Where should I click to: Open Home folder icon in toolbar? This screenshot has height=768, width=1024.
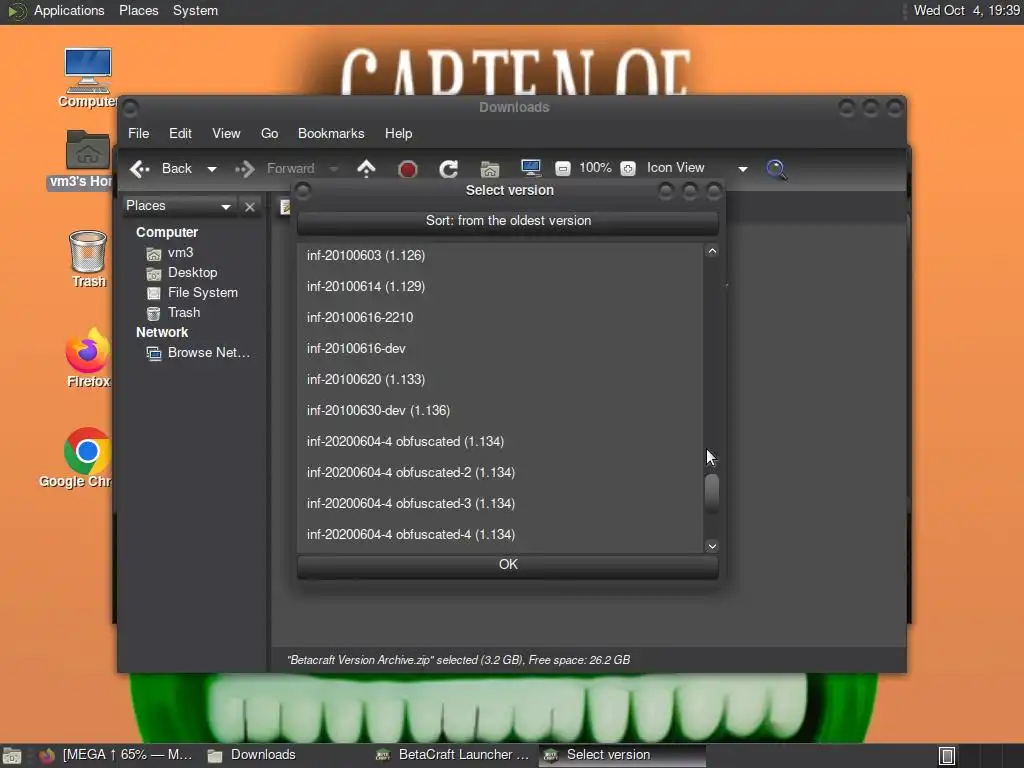pyautogui.click(x=490, y=169)
